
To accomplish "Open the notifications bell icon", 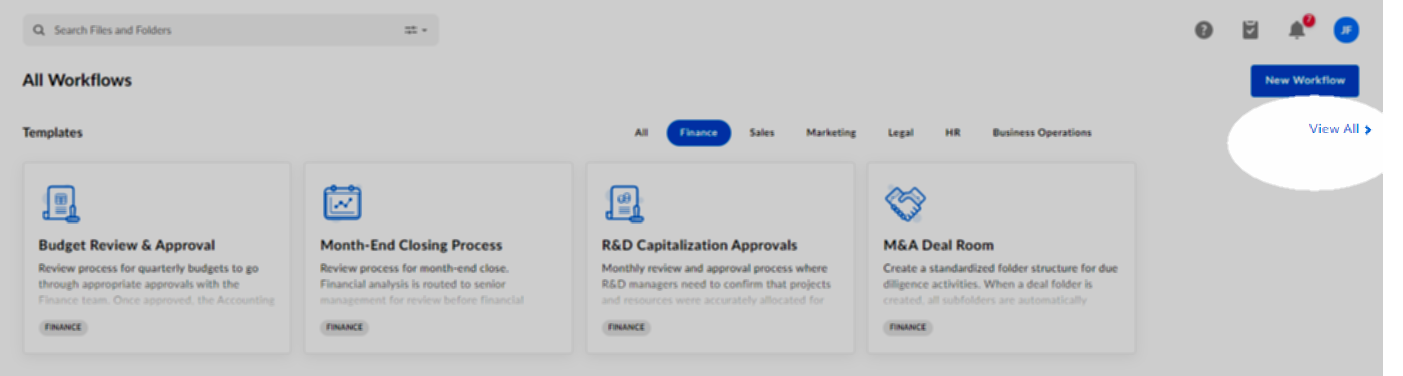I will tap(1297, 30).
